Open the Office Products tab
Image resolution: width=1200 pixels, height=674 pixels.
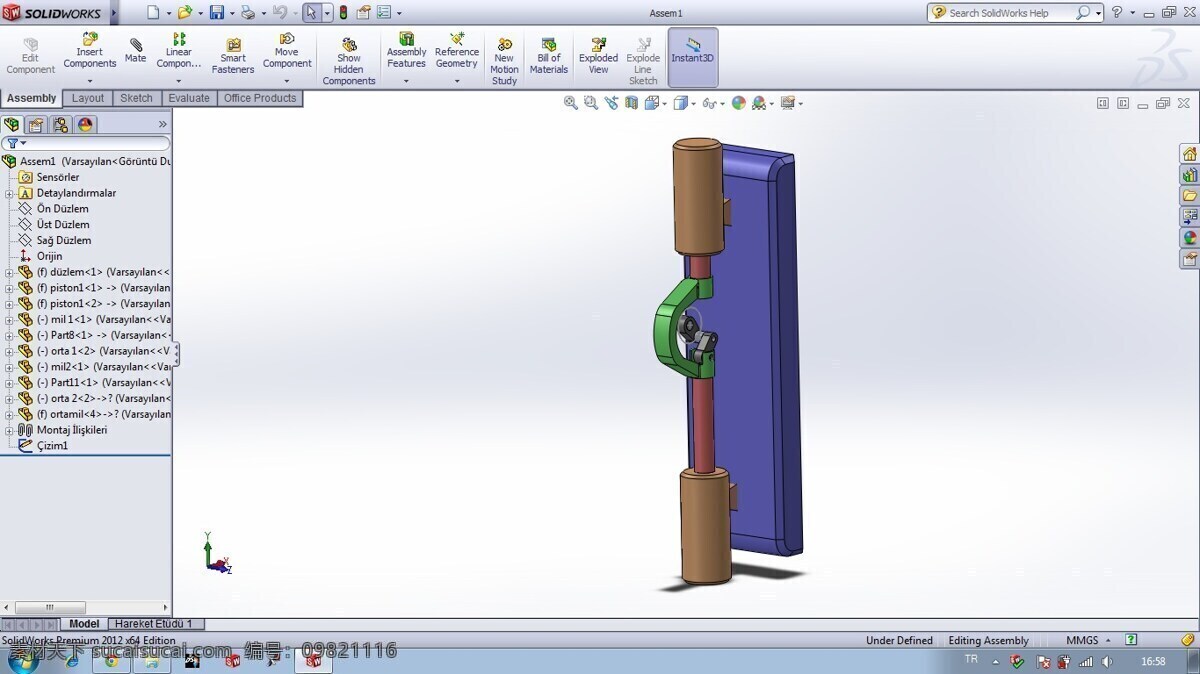[x=260, y=98]
